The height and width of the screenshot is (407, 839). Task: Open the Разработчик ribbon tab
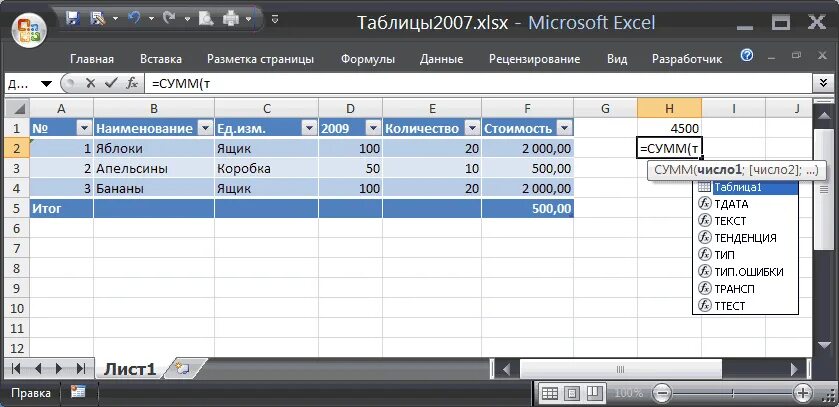click(687, 59)
